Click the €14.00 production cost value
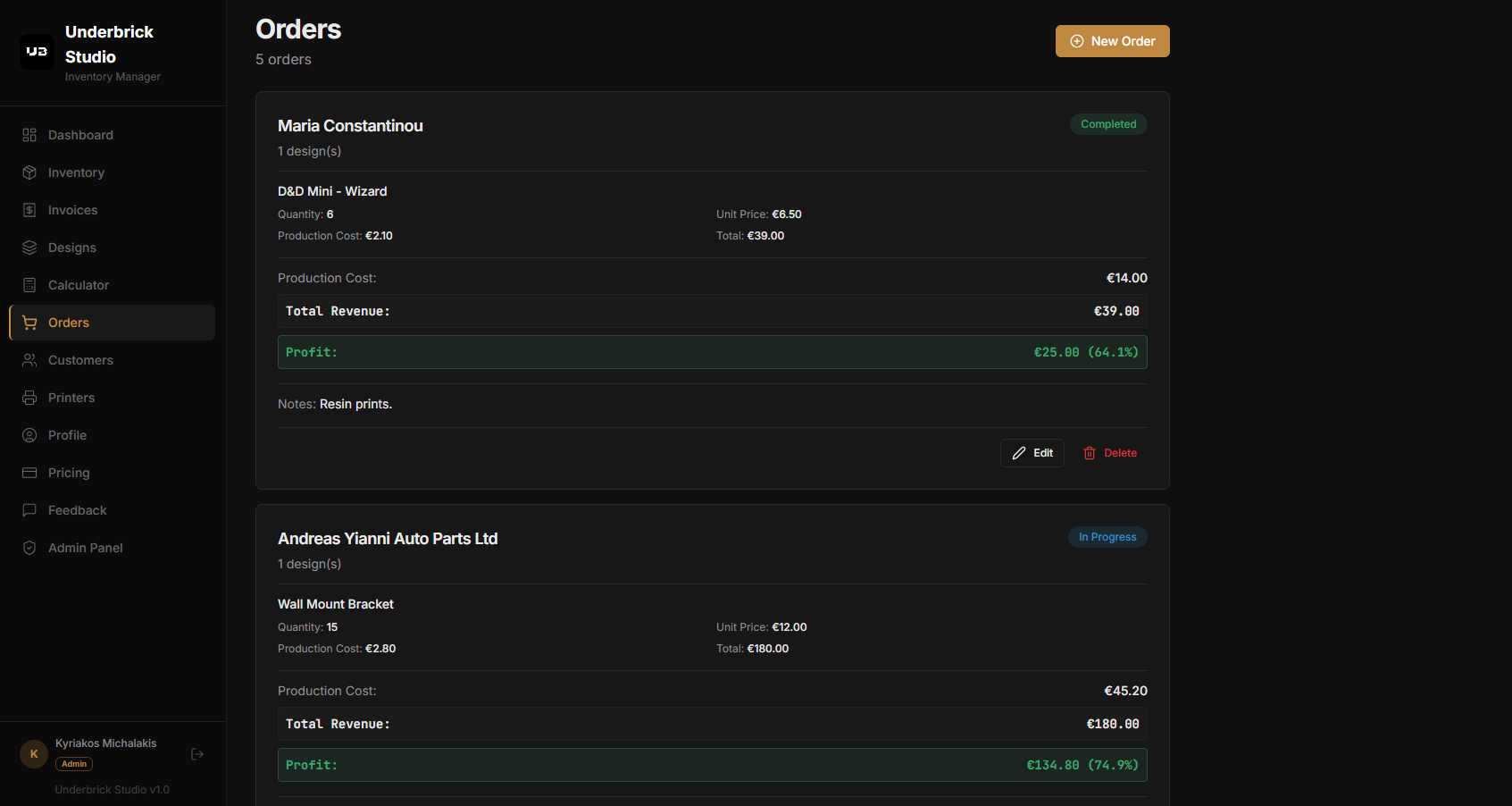1512x806 pixels. 1127,278
